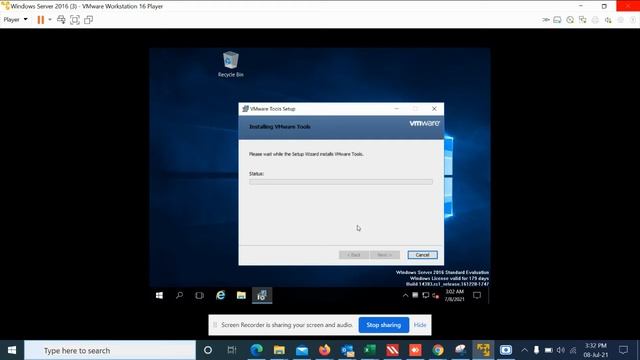Cancel the VMware Tools installation
The width and height of the screenshot is (640, 360).
point(422,255)
